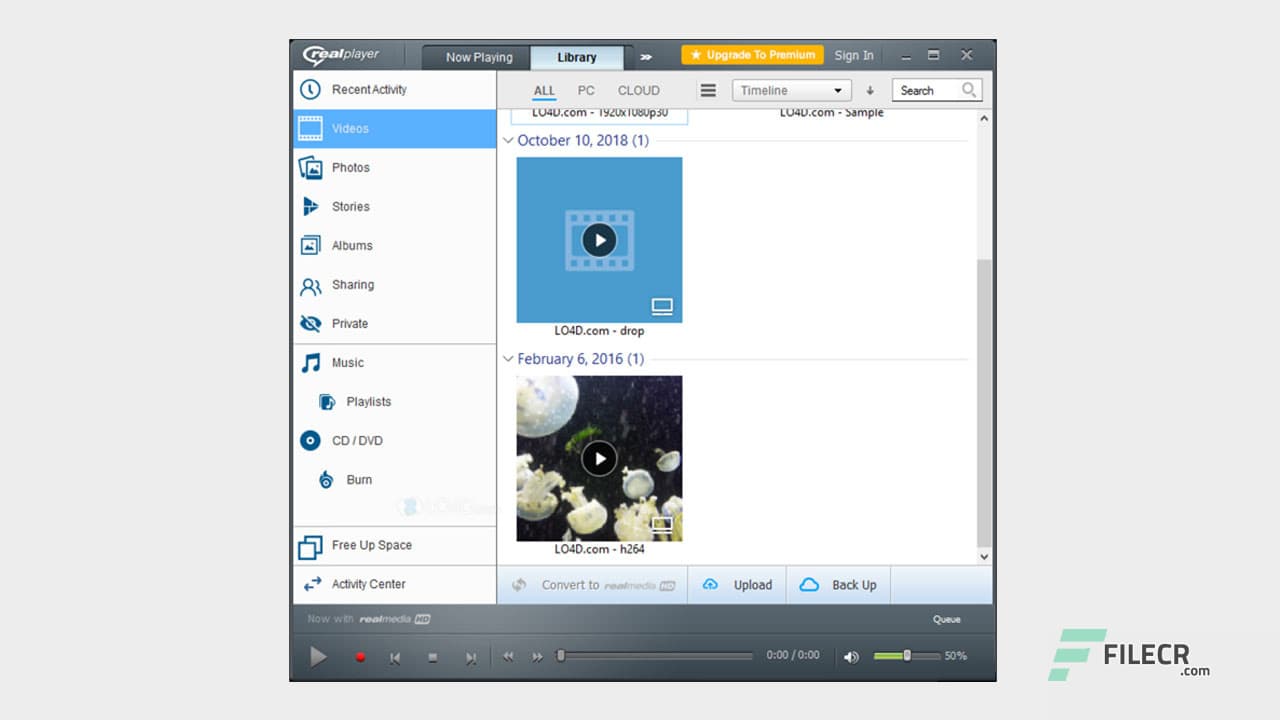Screen dimensions: 1280x720
Task: Open Free Up Space
Action: (372, 545)
